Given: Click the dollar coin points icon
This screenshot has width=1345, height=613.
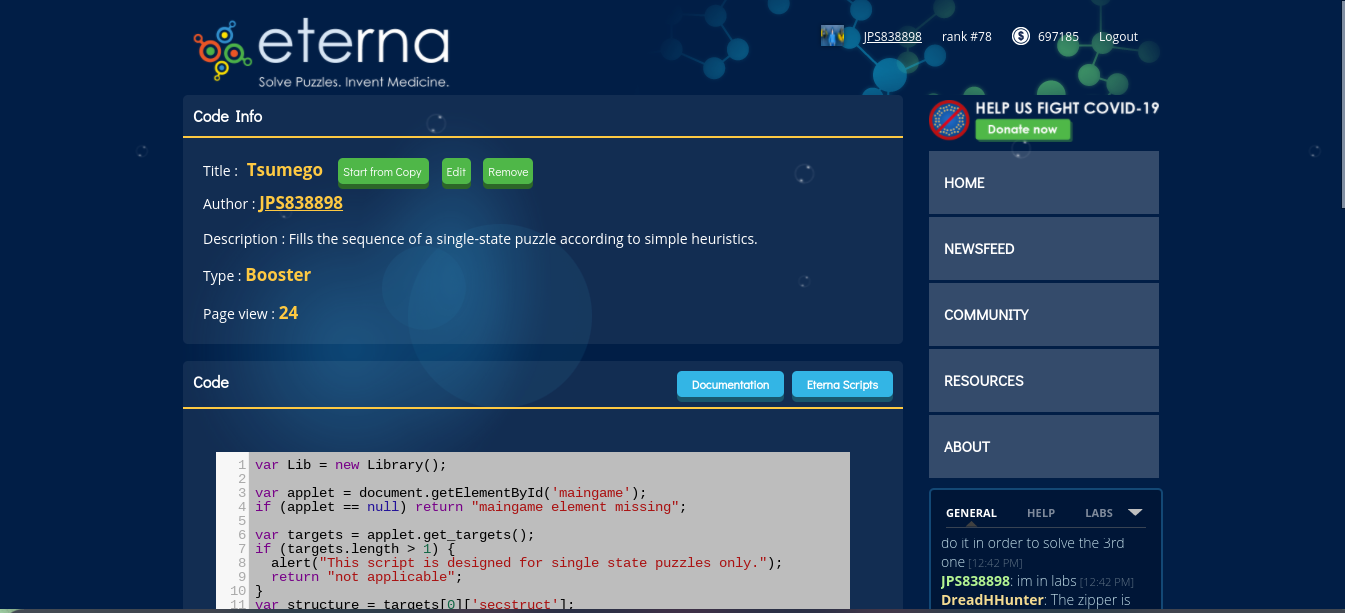Looking at the screenshot, I should (1020, 36).
